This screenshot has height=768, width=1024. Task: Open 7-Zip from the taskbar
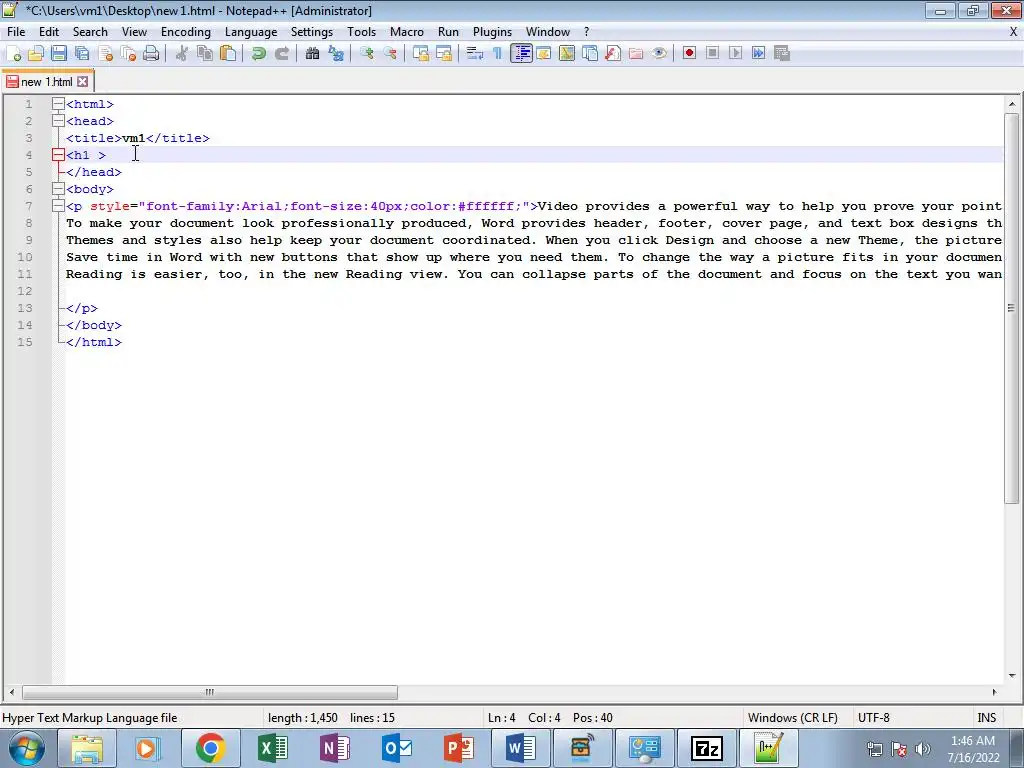pos(707,748)
